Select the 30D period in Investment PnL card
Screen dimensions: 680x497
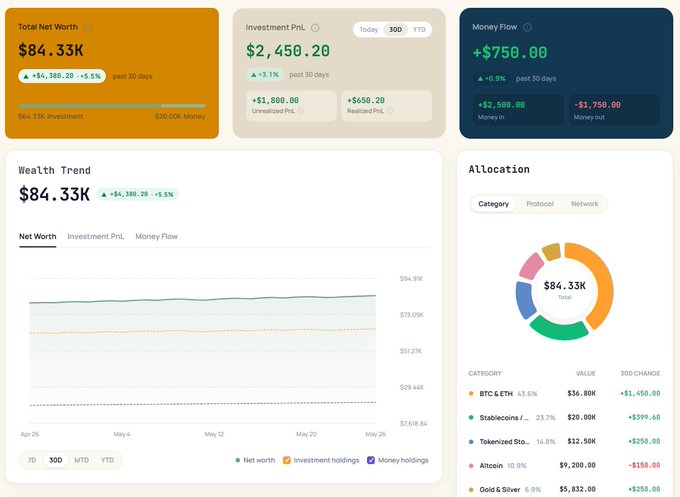pyautogui.click(x=395, y=29)
